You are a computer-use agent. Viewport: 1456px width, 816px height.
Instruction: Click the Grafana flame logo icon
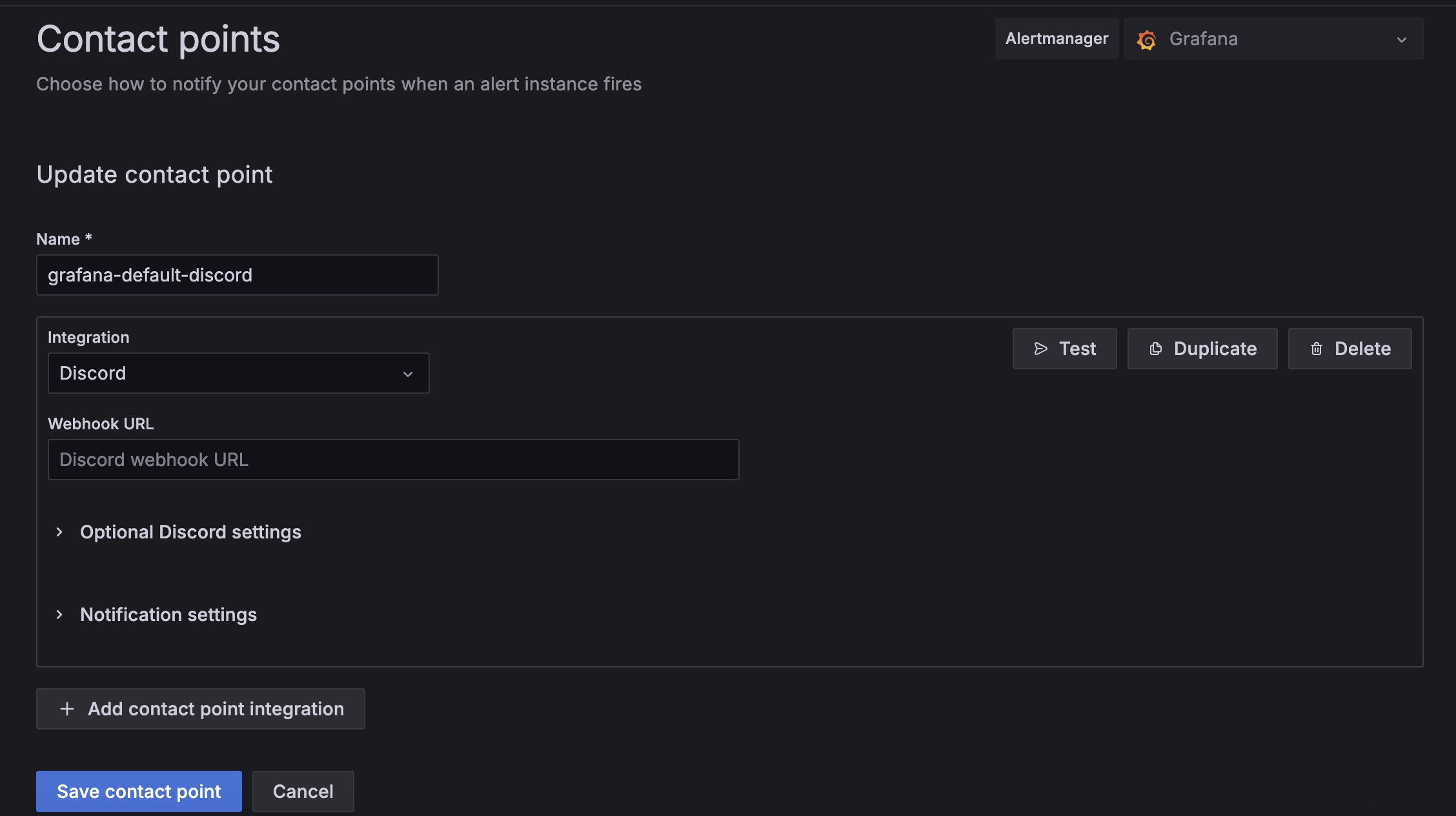coord(1148,39)
